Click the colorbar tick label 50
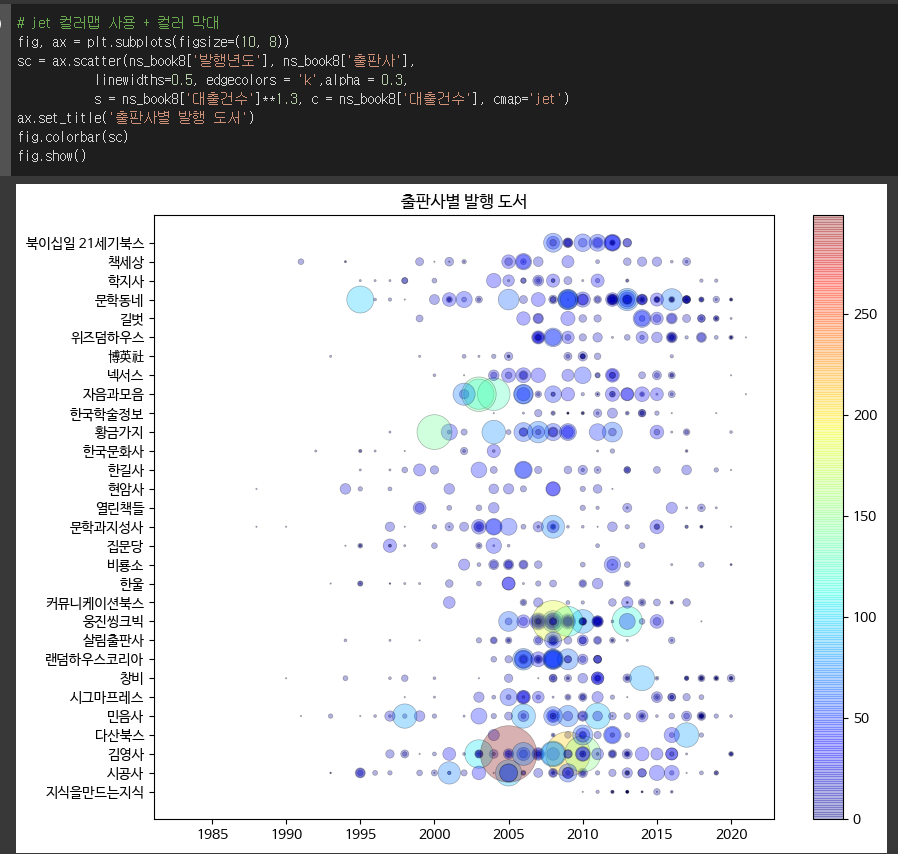898x854 pixels. (x=861, y=718)
